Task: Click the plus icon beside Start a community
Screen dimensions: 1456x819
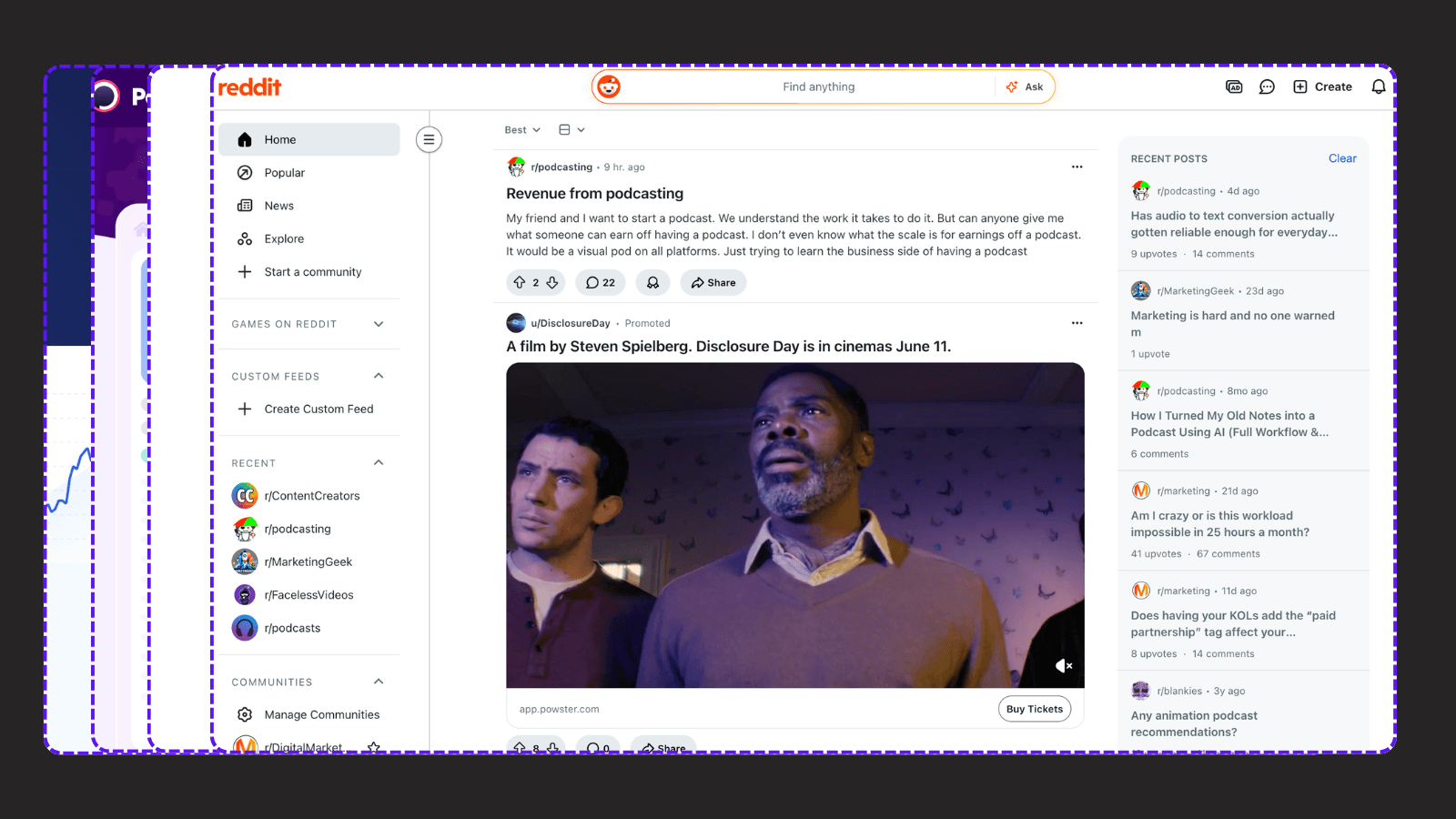Action: [x=245, y=272]
